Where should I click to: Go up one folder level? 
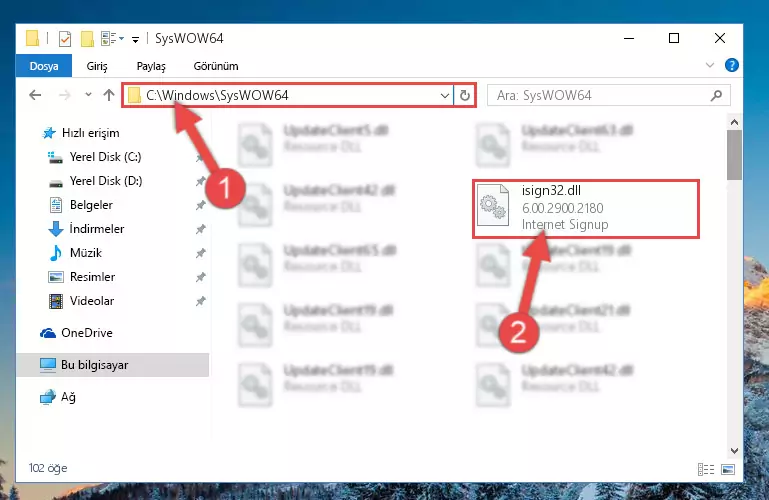point(109,95)
